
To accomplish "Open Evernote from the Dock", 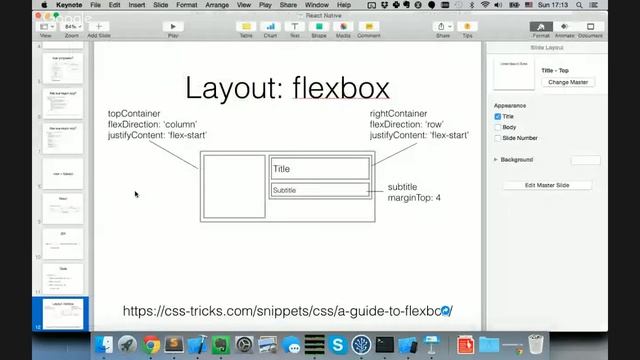I will [221, 345].
